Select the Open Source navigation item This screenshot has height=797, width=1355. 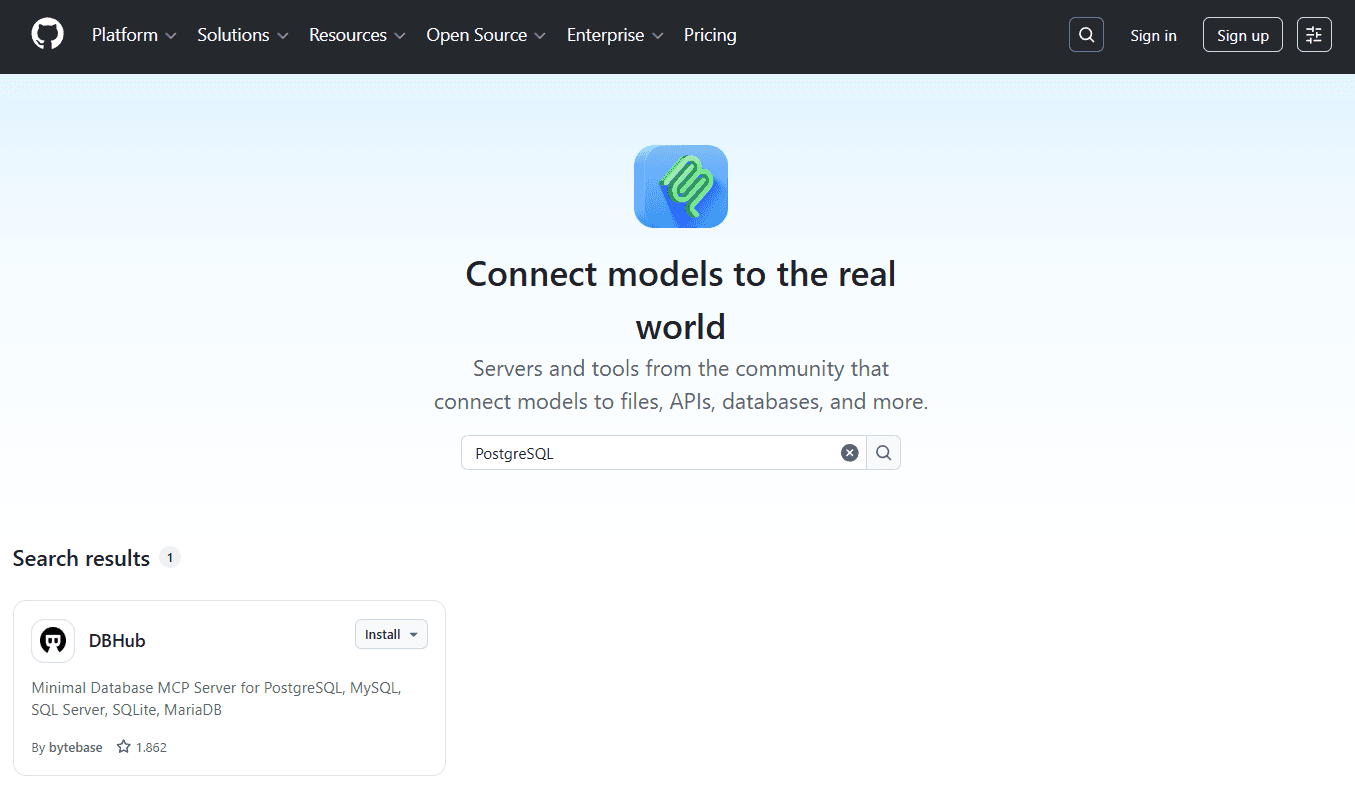point(484,35)
